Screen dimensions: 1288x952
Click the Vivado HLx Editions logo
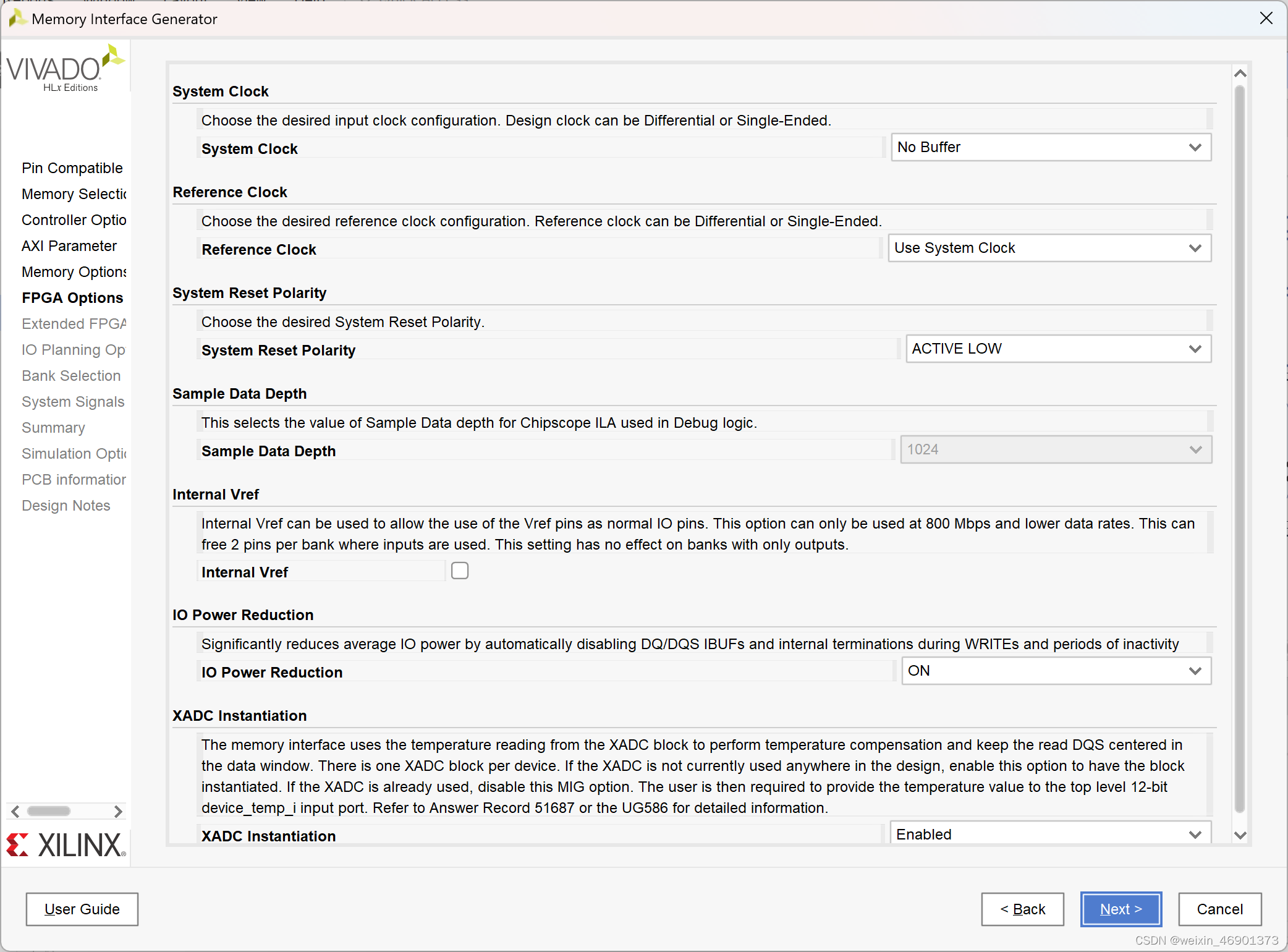(x=66, y=68)
